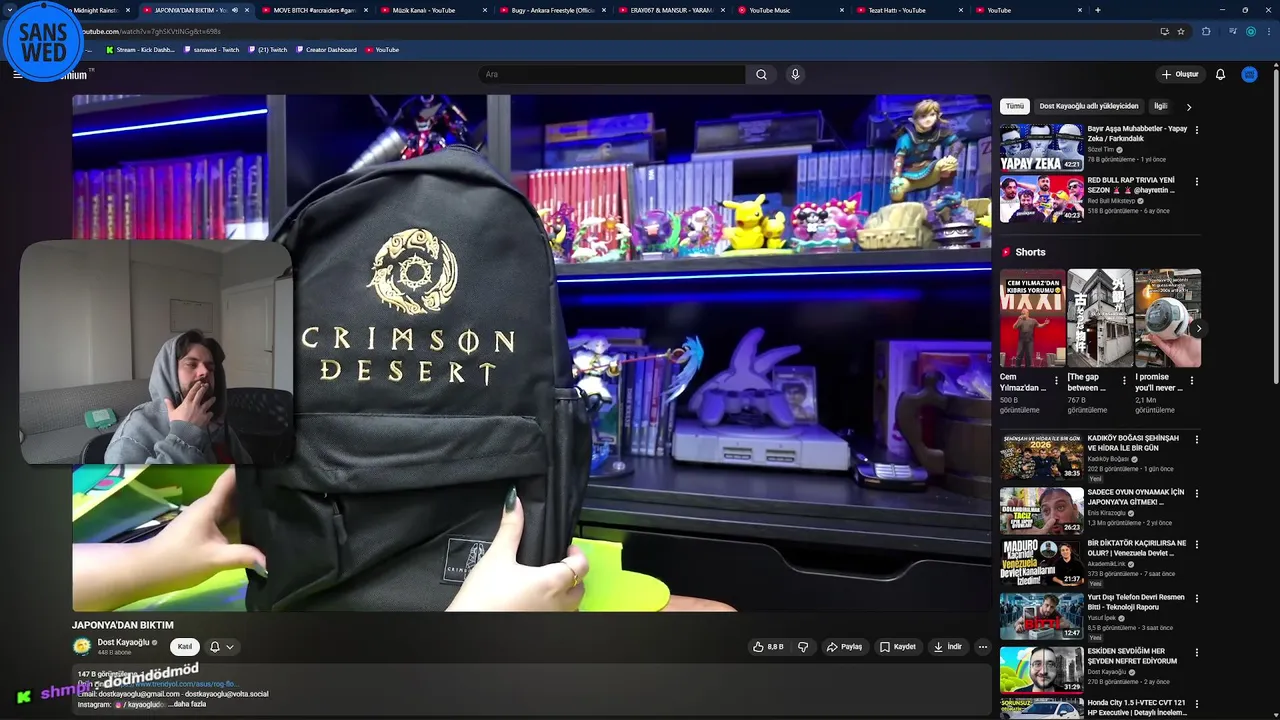This screenshot has height=720, width=1280.
Task: Close the JAPONYA'DAN BIKTIM browser tab
Action: click(246, 10)
